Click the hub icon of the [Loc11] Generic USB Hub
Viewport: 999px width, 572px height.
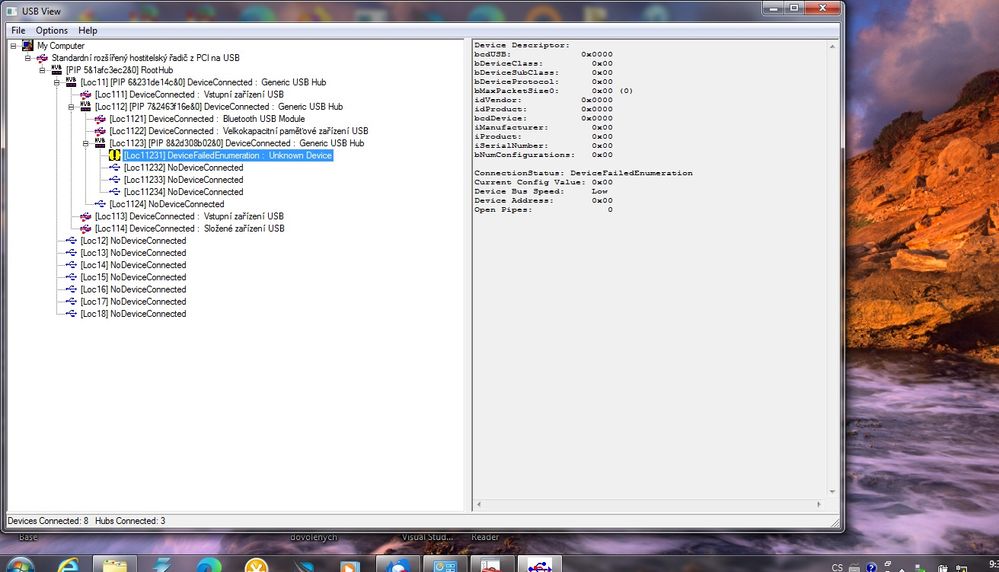click(71, 82)
